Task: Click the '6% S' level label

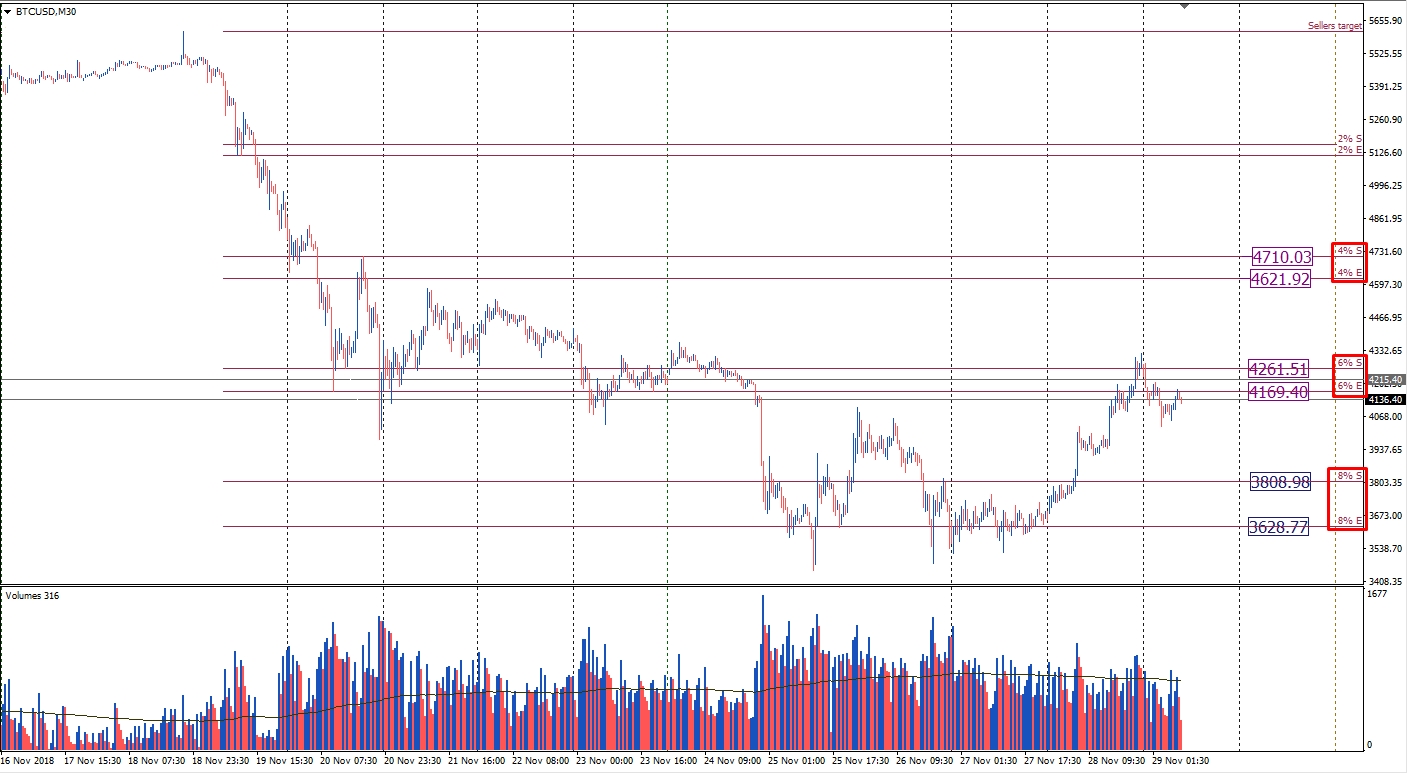Action: (x=1350, y=363)
